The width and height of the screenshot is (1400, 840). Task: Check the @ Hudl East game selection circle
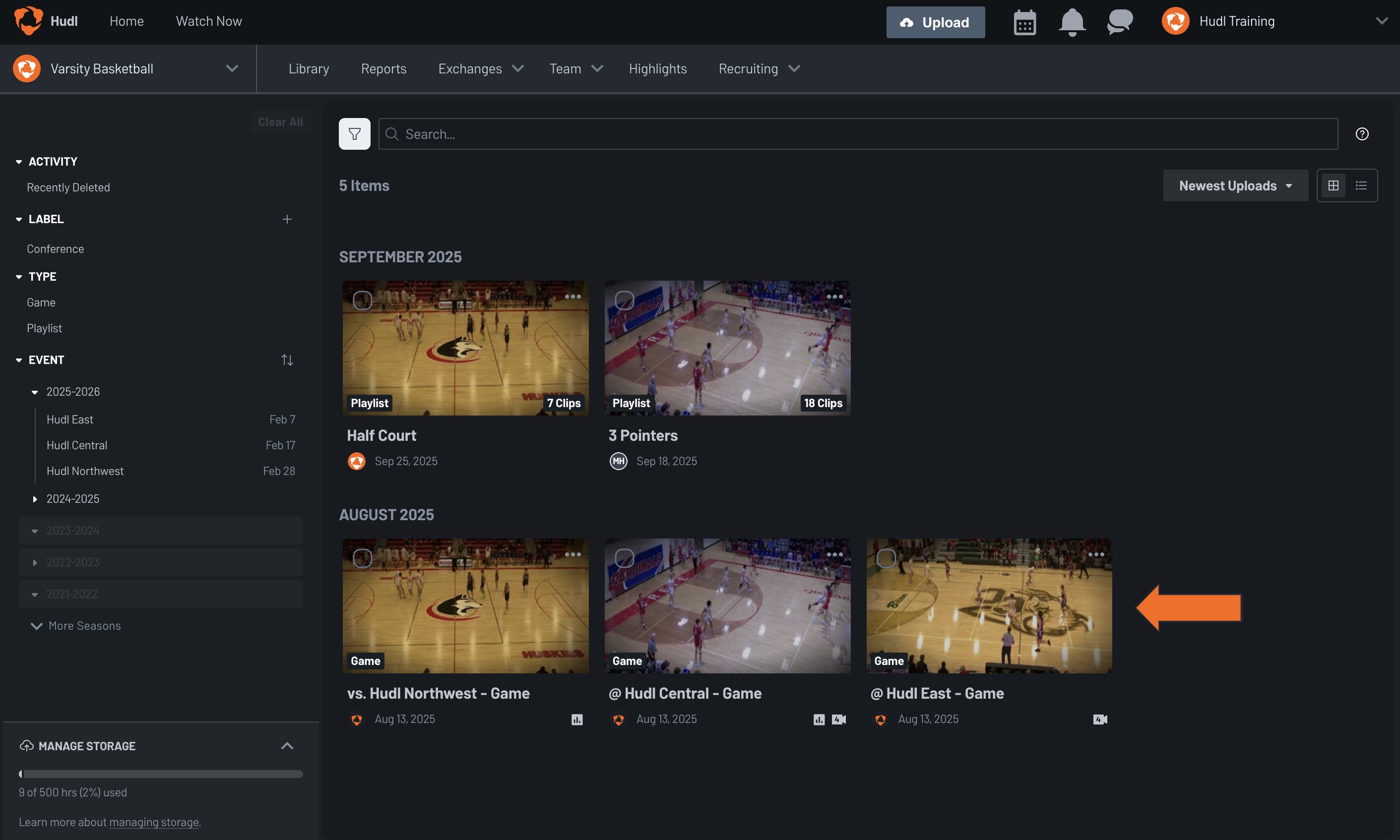(x=887, y=558)
